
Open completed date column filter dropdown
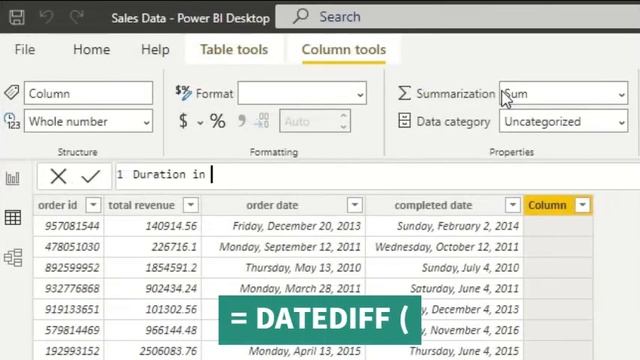(x=513, y=204)
